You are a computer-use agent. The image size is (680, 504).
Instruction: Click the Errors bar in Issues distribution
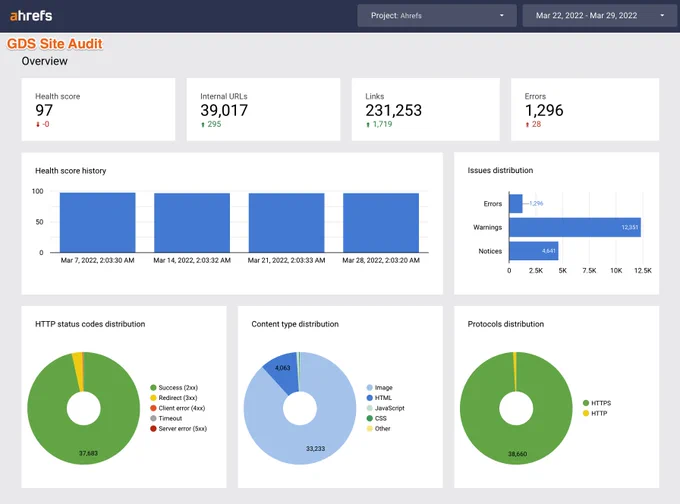point(516,203)
